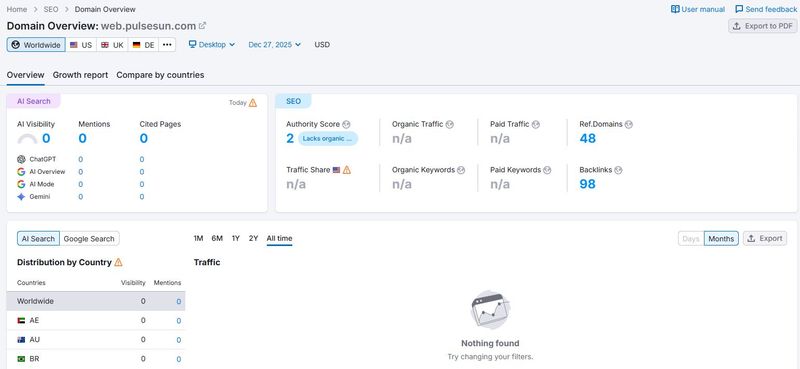Open external link icon next to web.pulsesun.com
This screenshot has width=800, height=369.
click(203, 26)
